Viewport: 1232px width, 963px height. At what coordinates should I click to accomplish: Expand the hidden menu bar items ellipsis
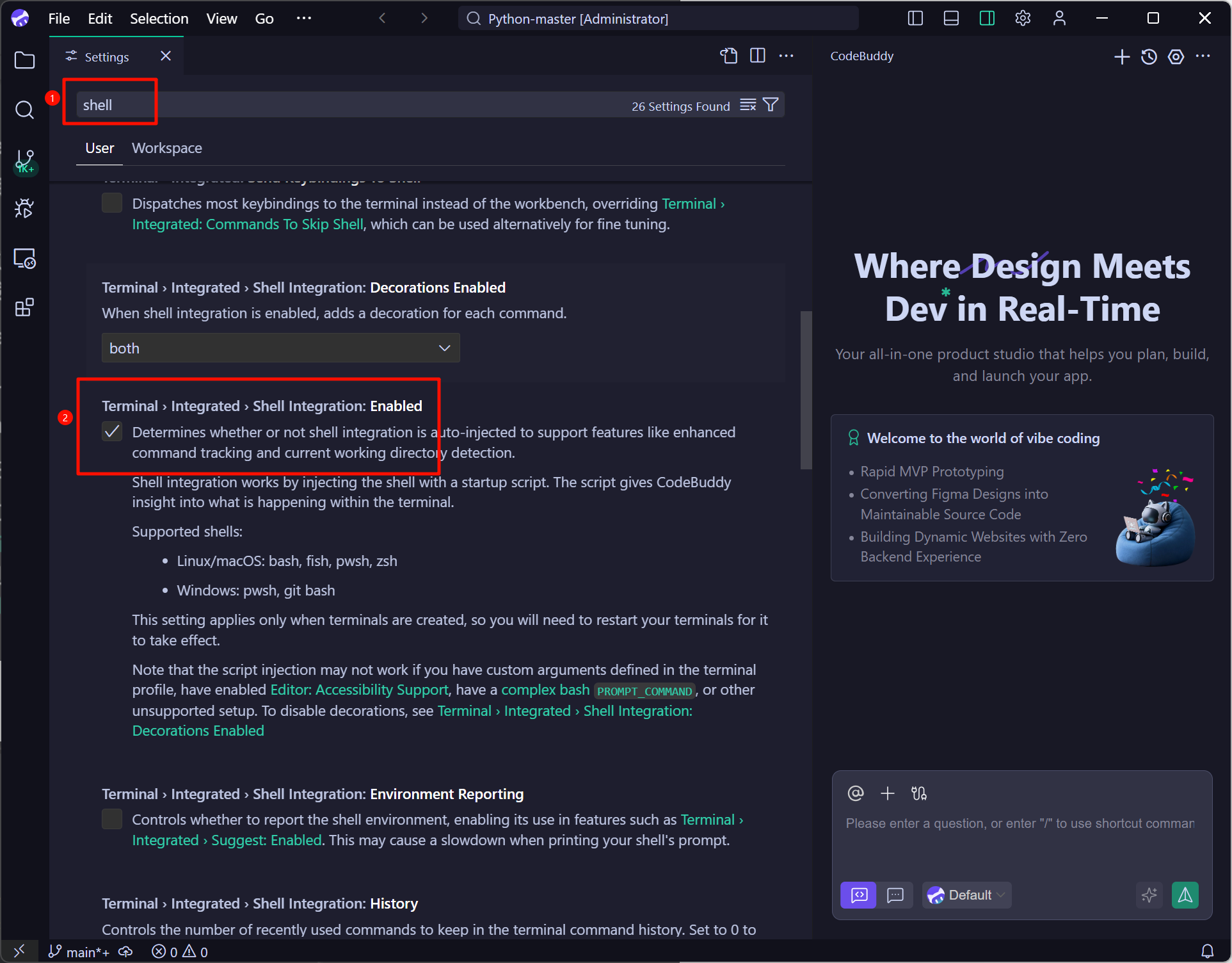tap(303, 19)
